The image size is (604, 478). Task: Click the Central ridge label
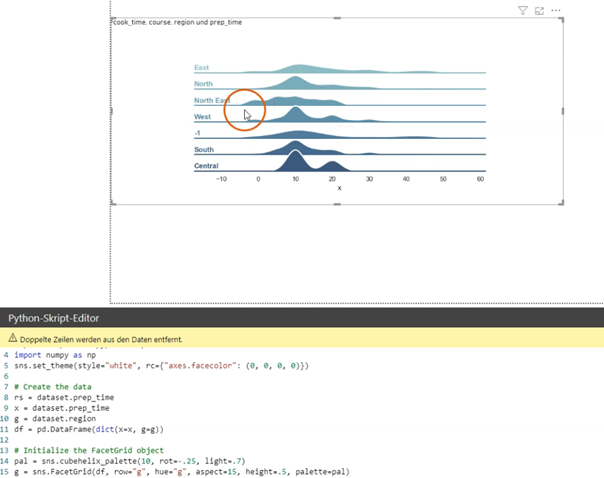click(x=206, y=166)
